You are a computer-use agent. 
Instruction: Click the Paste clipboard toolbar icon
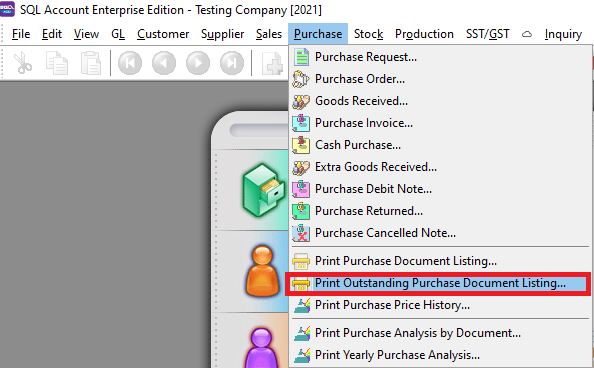[x=91, y=63]
